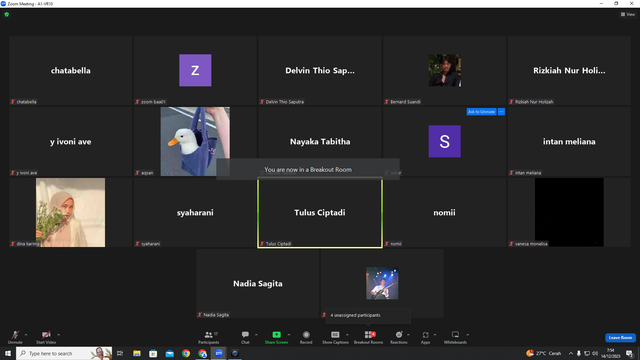This screenshot has height=360, width=640.
Task: Start recording with the Record button
Action: point(306,337)
